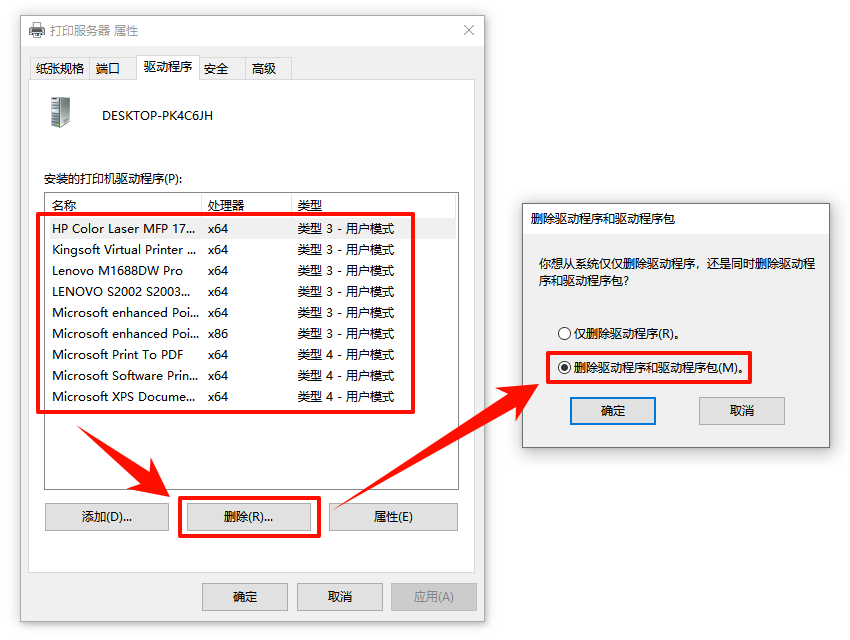This screenshot has height=640, width=850.
Task: Switch to the 纸张规格 tab
Action: 60,68
